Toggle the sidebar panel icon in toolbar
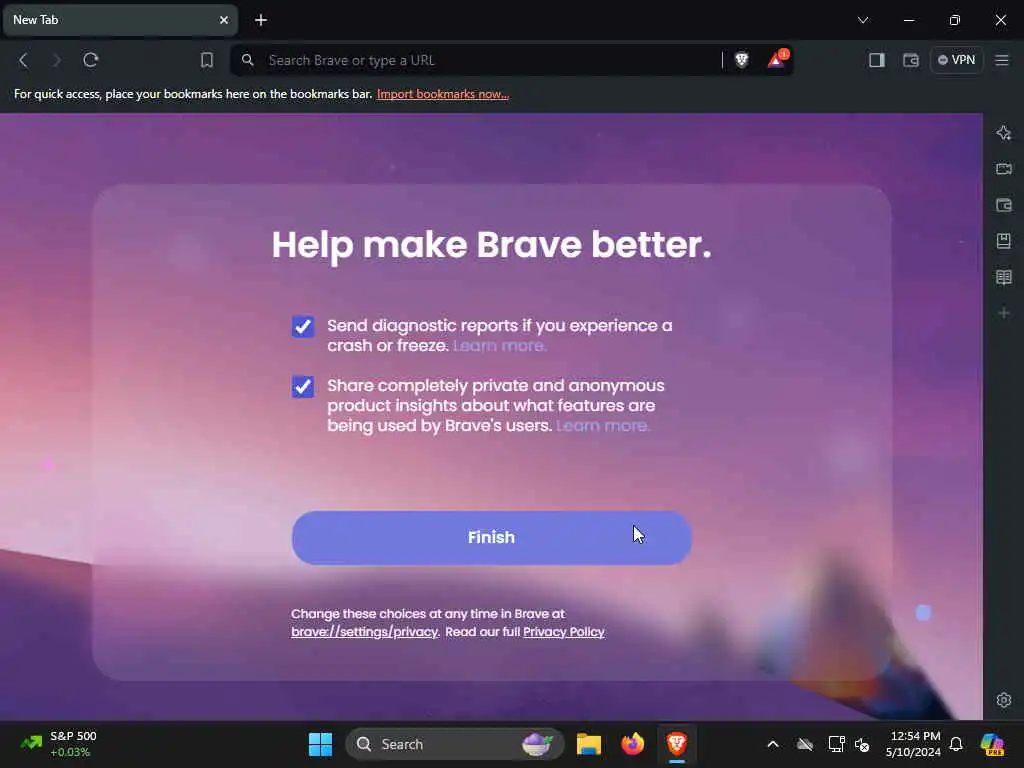1024x768 pixels. (x=876, y=60)
